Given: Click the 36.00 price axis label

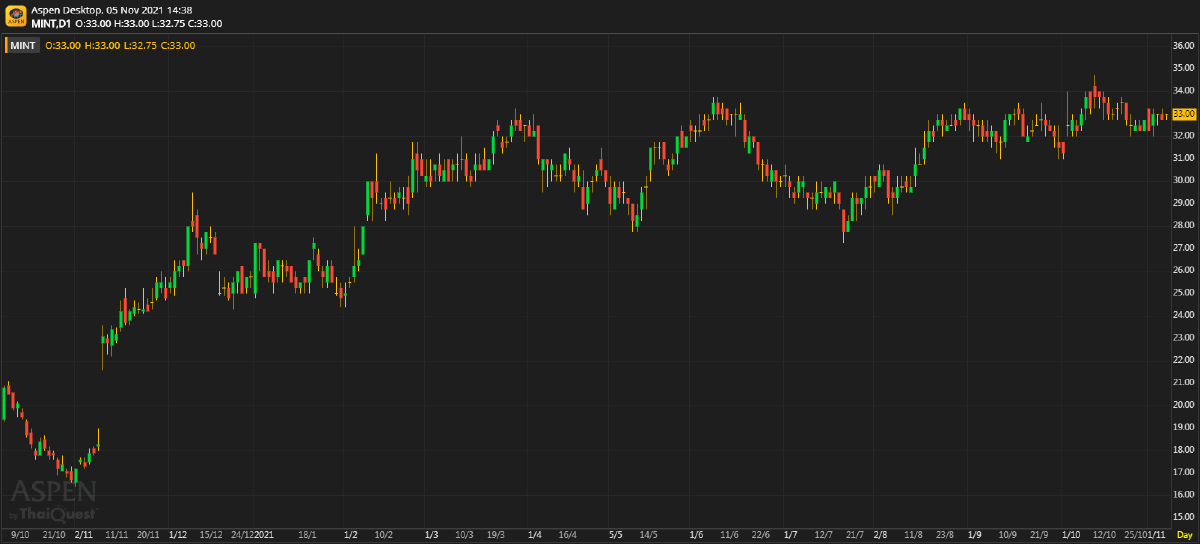Looking at the screenshot, I should point(1184,46).
